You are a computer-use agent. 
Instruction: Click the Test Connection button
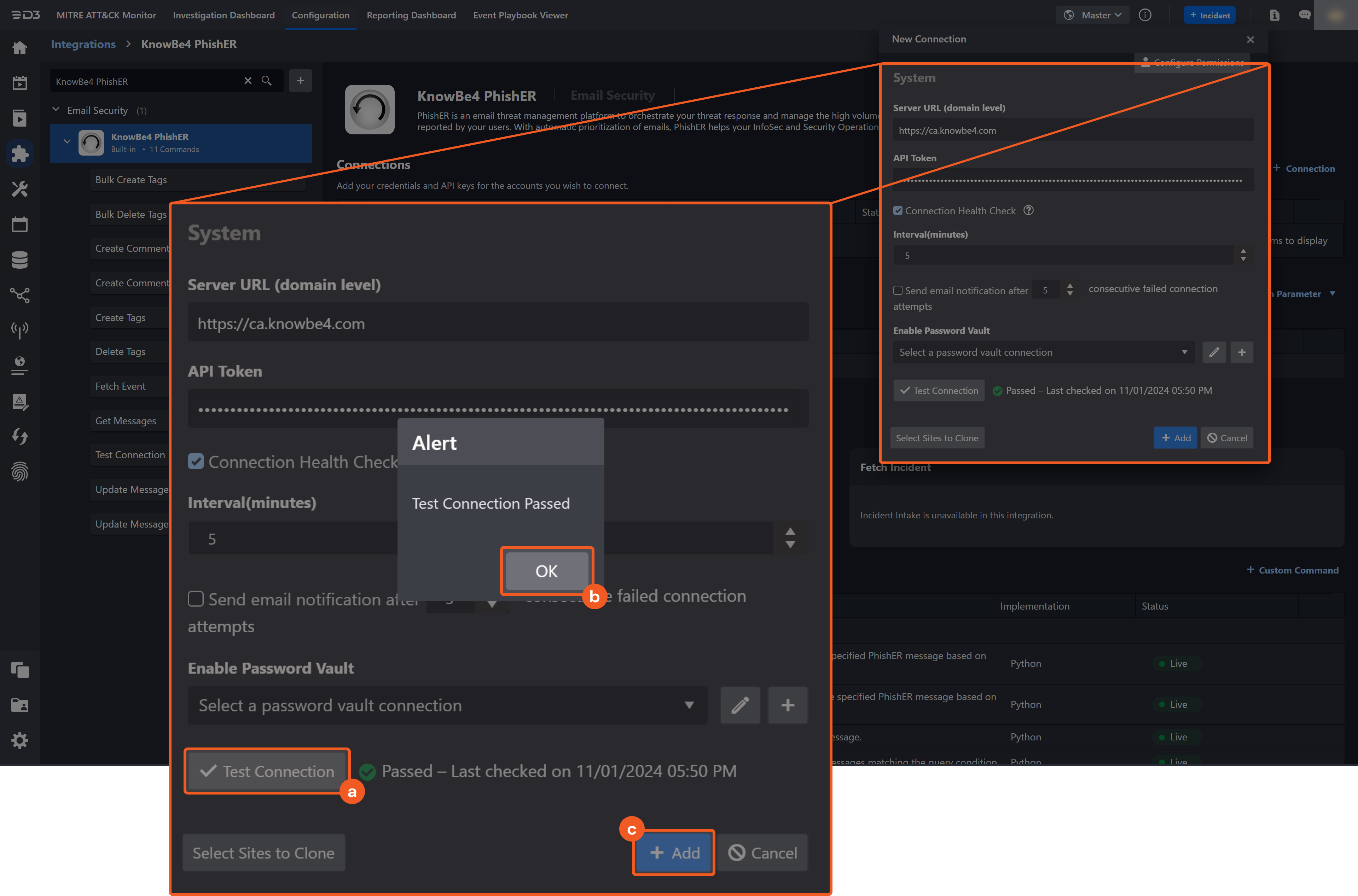tap(266, 771)
